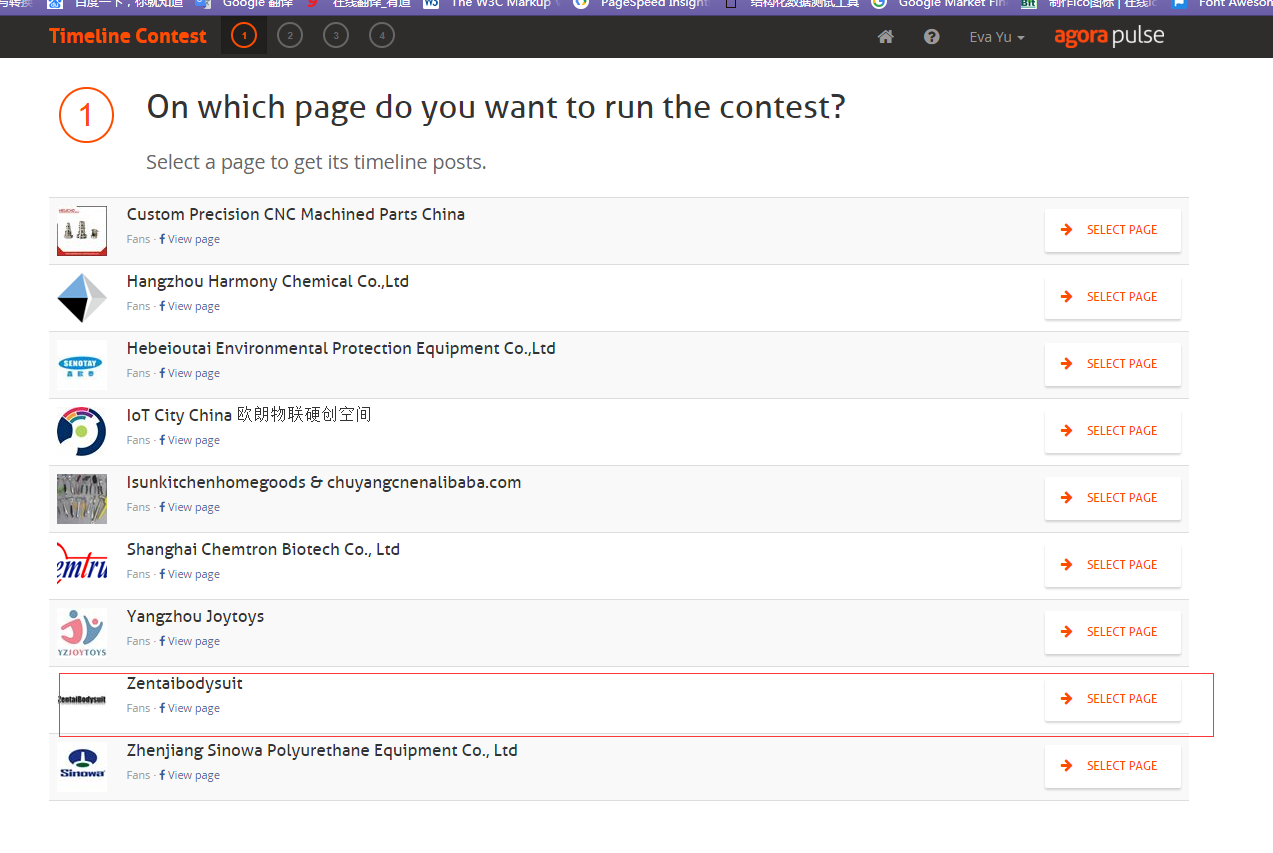Screen dimensions: 1273x853
Task: Select page for Zentaibodysuit
Action: click(x=1113, y=699)
